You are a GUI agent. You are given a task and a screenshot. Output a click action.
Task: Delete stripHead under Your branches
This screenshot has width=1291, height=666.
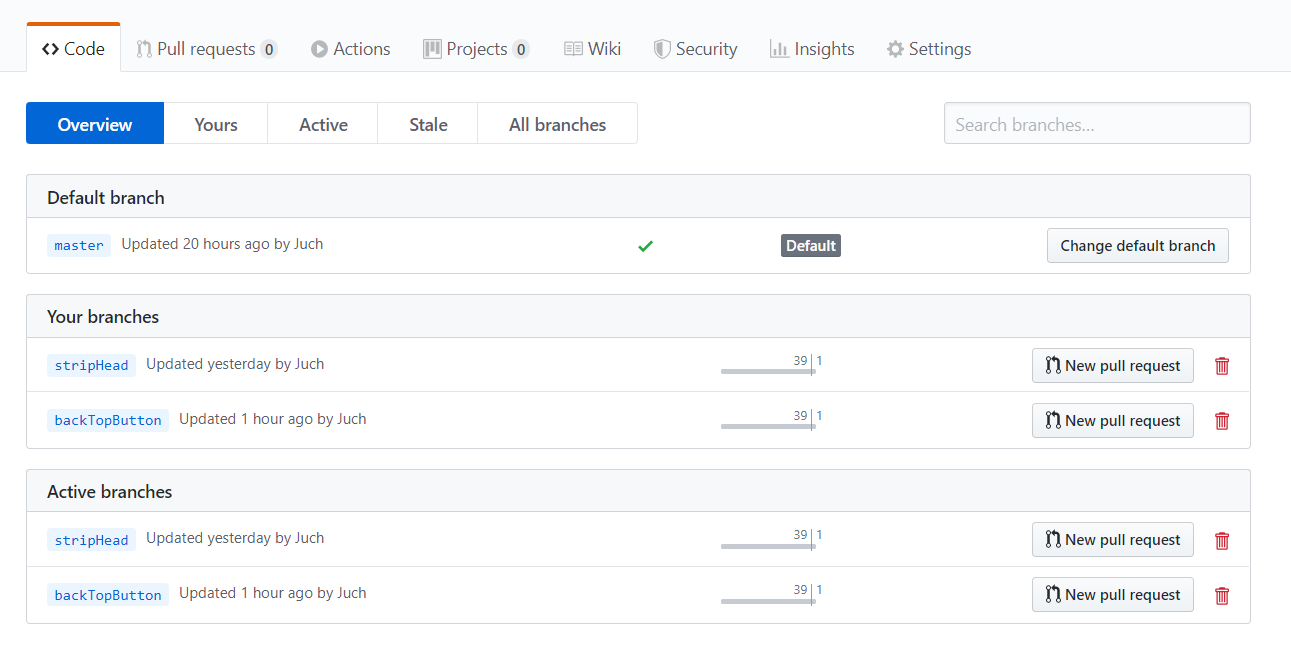click(x=1221, y=366)
